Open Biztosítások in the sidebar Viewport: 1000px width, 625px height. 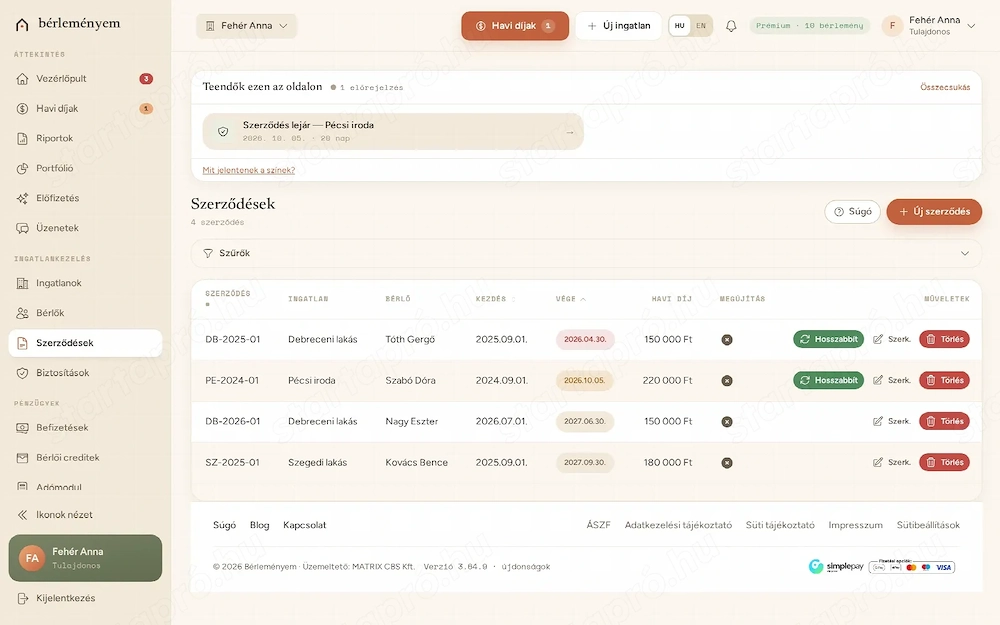(x=85, y=373)
